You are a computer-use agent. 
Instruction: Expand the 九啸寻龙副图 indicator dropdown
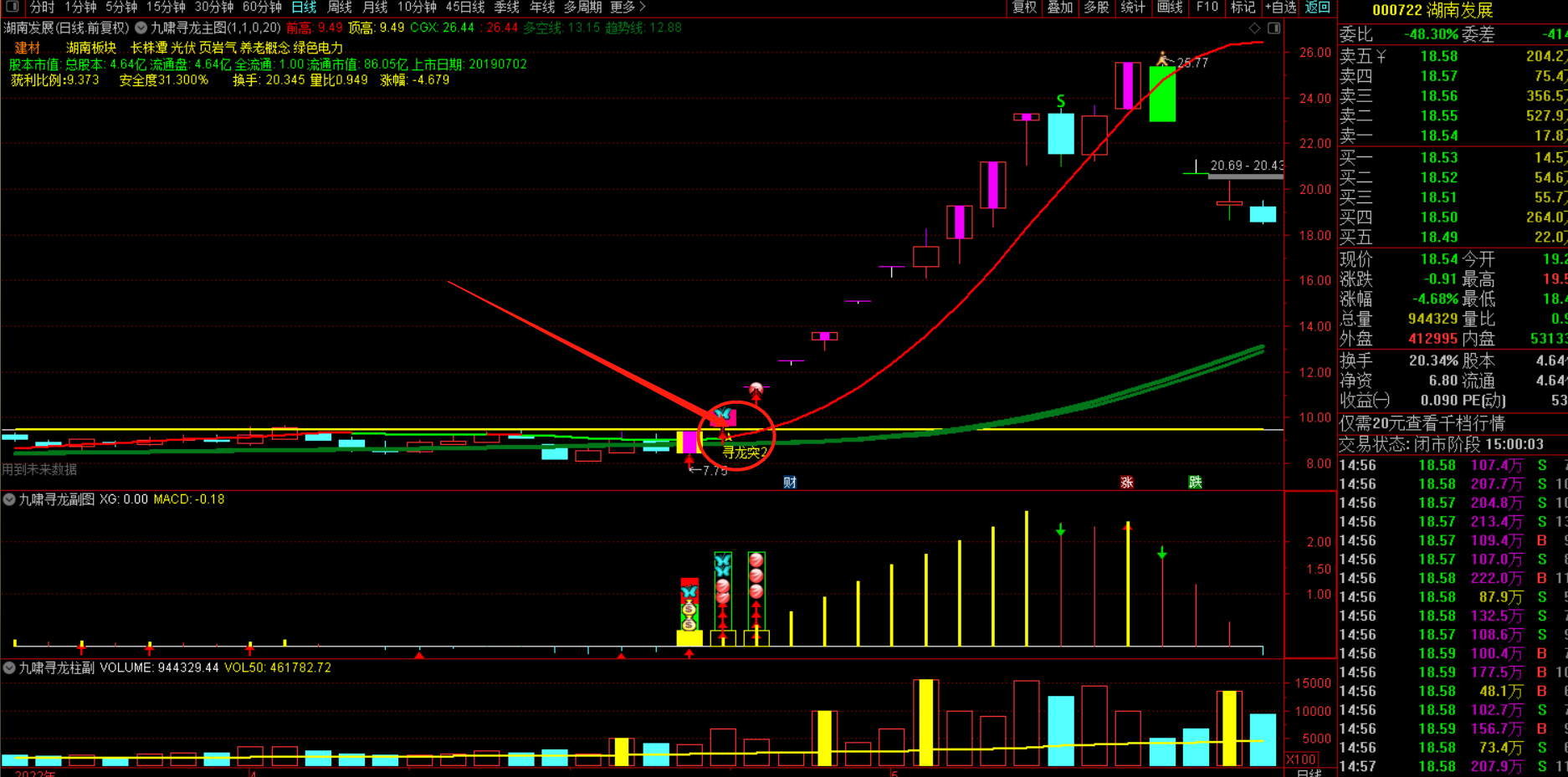[x=9, y=499]
